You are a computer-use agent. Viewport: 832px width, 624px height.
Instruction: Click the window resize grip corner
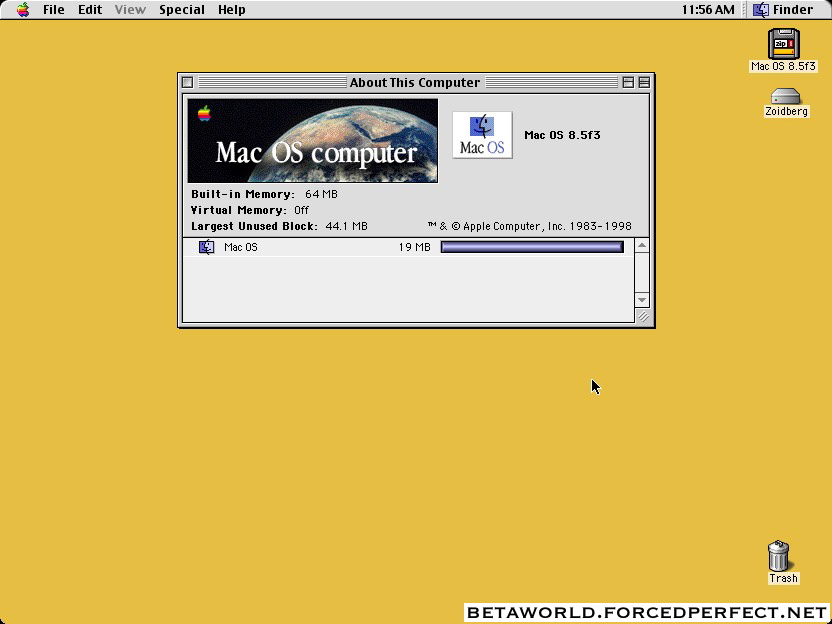642,316
